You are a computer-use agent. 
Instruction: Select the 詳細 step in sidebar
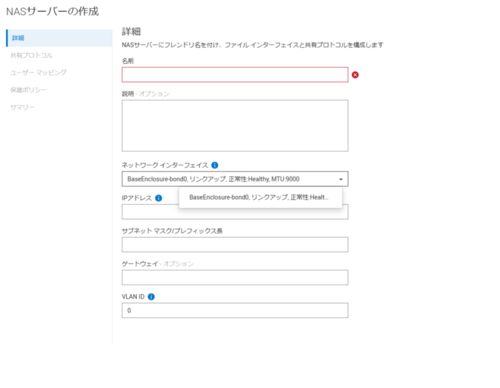(x=59, y=38)
